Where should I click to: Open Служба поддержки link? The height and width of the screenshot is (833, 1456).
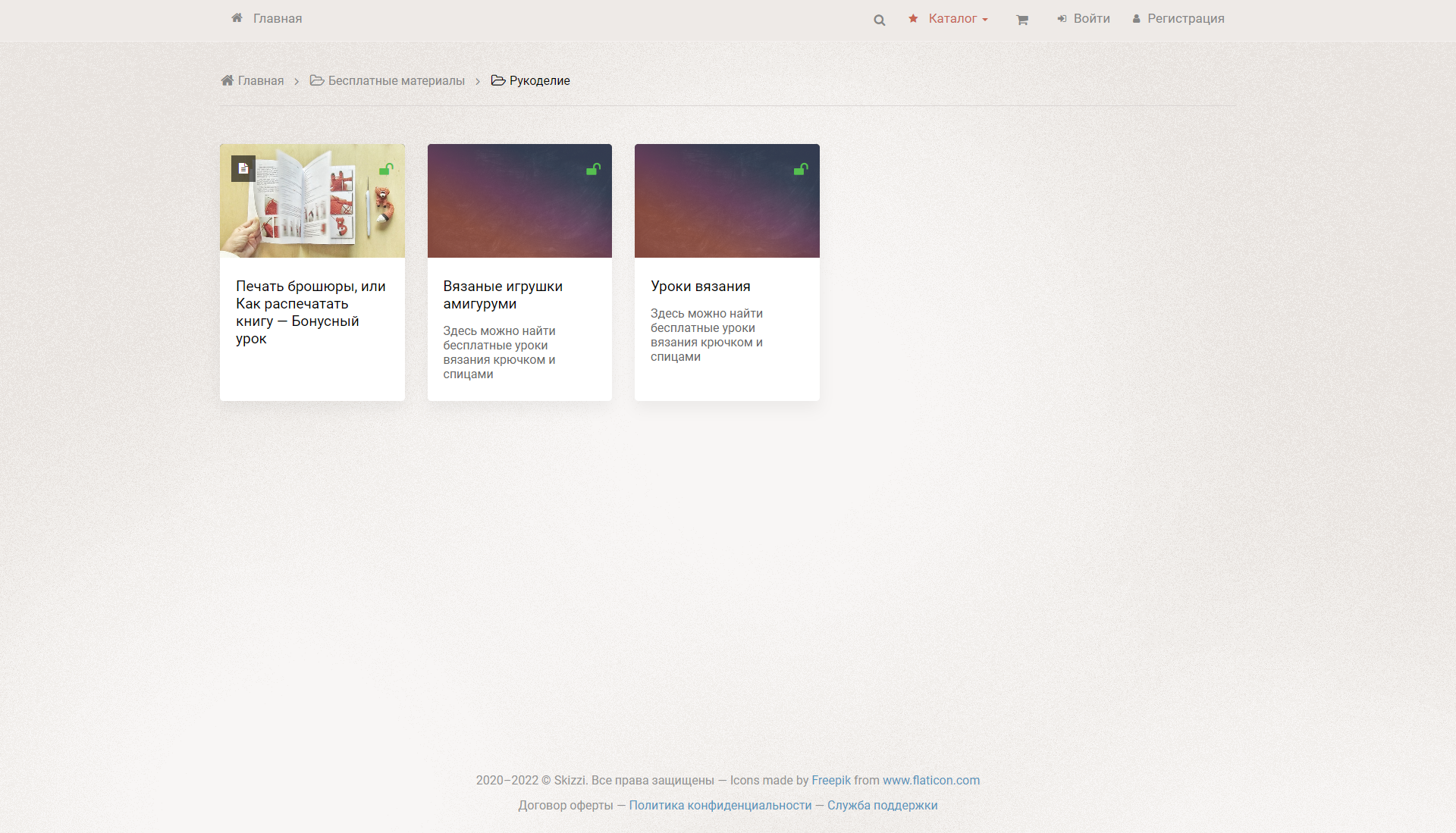(x=883, y=805)
